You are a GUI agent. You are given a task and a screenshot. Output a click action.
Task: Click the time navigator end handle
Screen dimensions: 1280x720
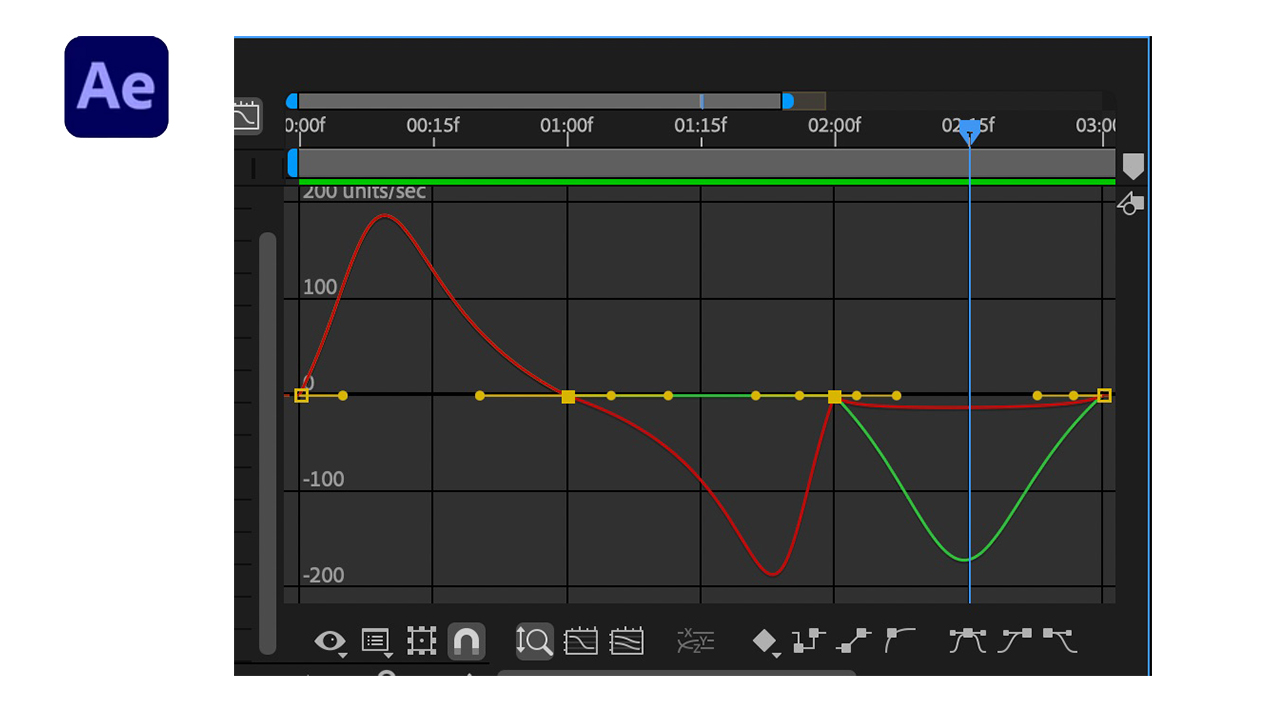coord(788,101)
